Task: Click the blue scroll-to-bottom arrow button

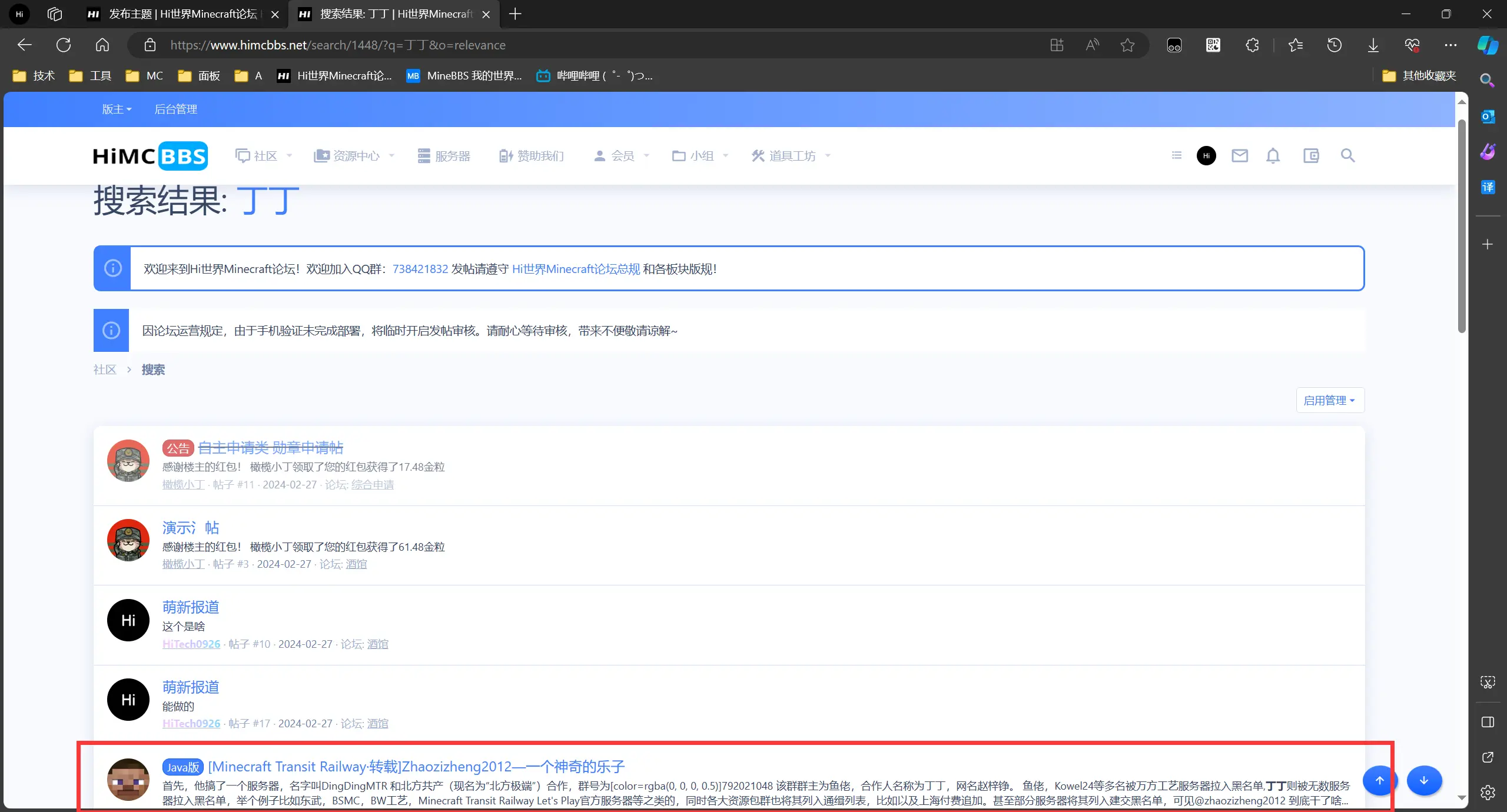Action: coord(1424,780)
